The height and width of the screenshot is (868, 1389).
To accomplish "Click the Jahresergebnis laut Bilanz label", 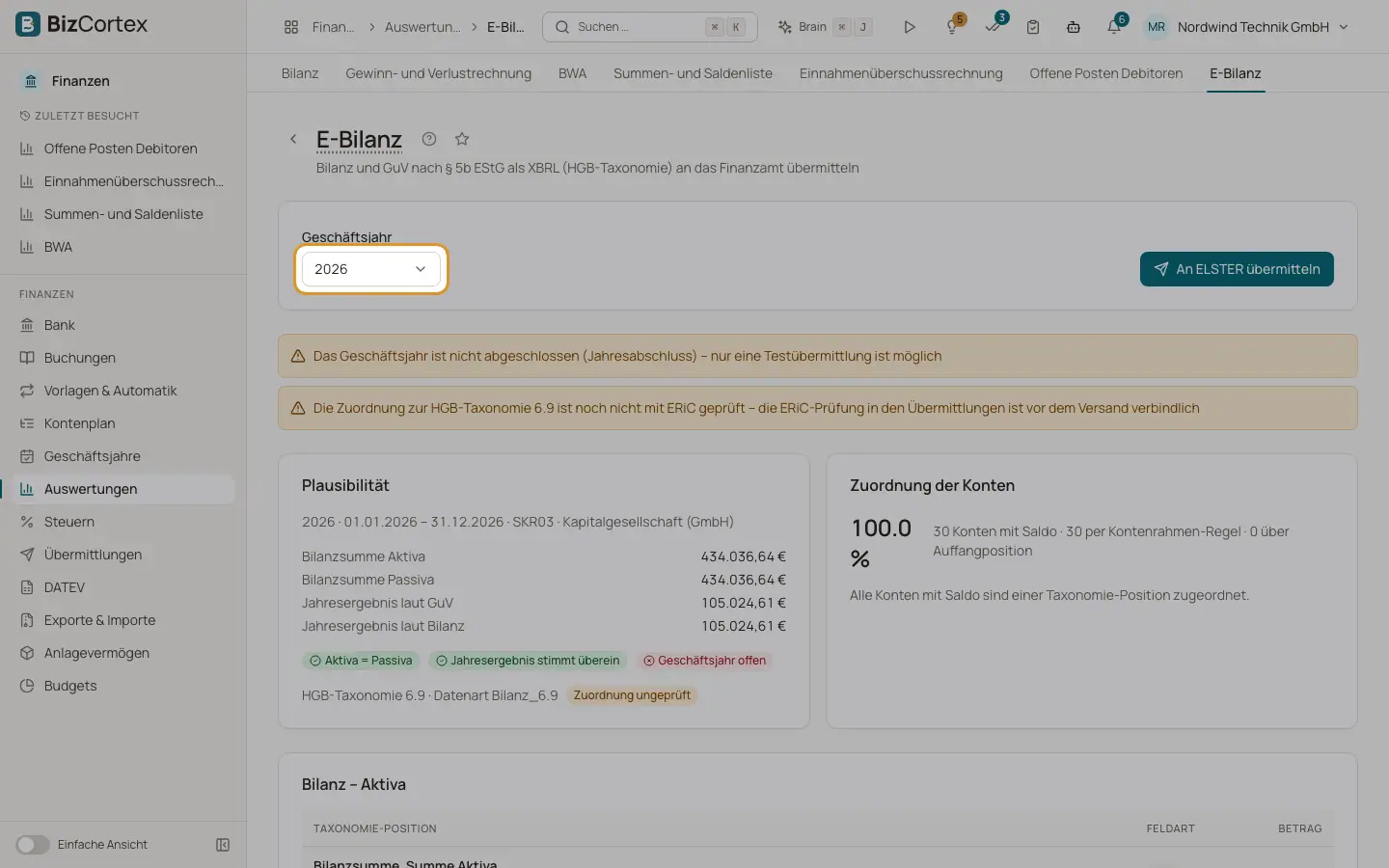I will [383, 626].
